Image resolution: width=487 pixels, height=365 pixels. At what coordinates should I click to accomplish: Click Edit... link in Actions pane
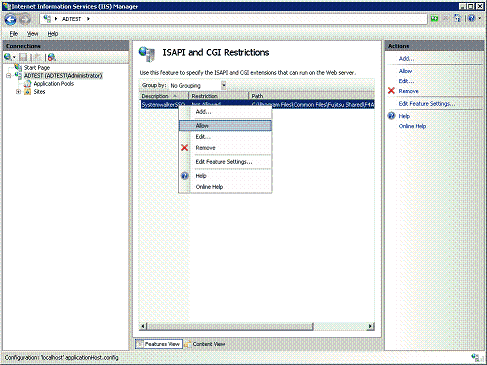pos(406,81)
